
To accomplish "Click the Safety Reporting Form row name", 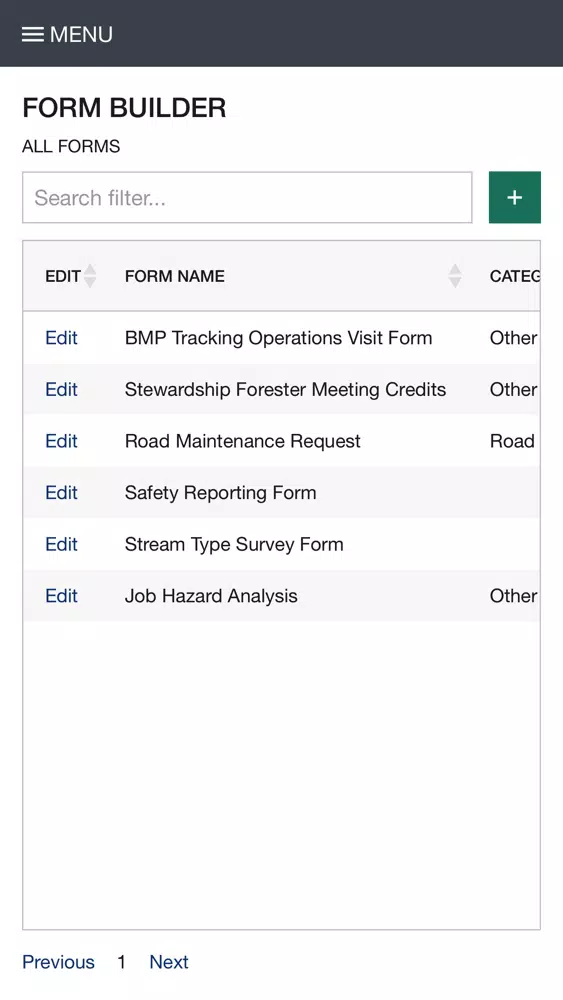I will click(x=221, y=493).
